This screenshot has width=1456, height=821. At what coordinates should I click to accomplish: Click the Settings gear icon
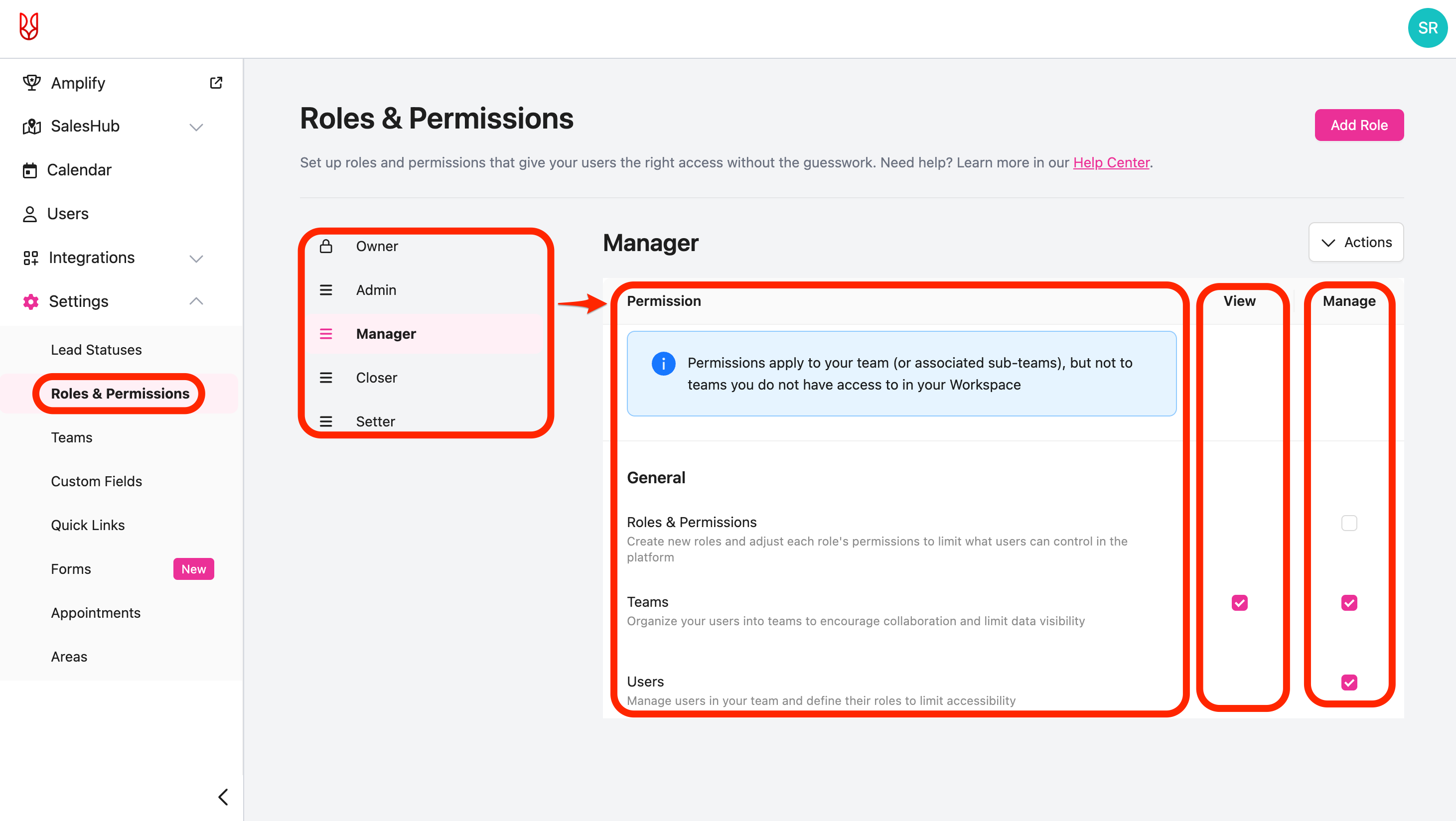click(x=31, y=302)
